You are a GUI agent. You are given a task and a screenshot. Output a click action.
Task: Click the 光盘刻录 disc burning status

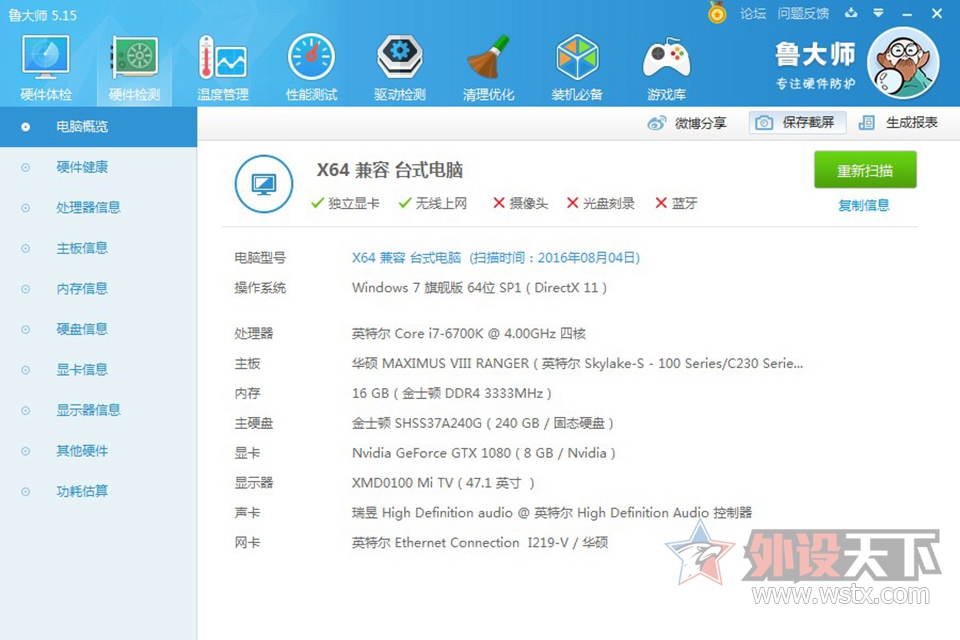point(601,203)
